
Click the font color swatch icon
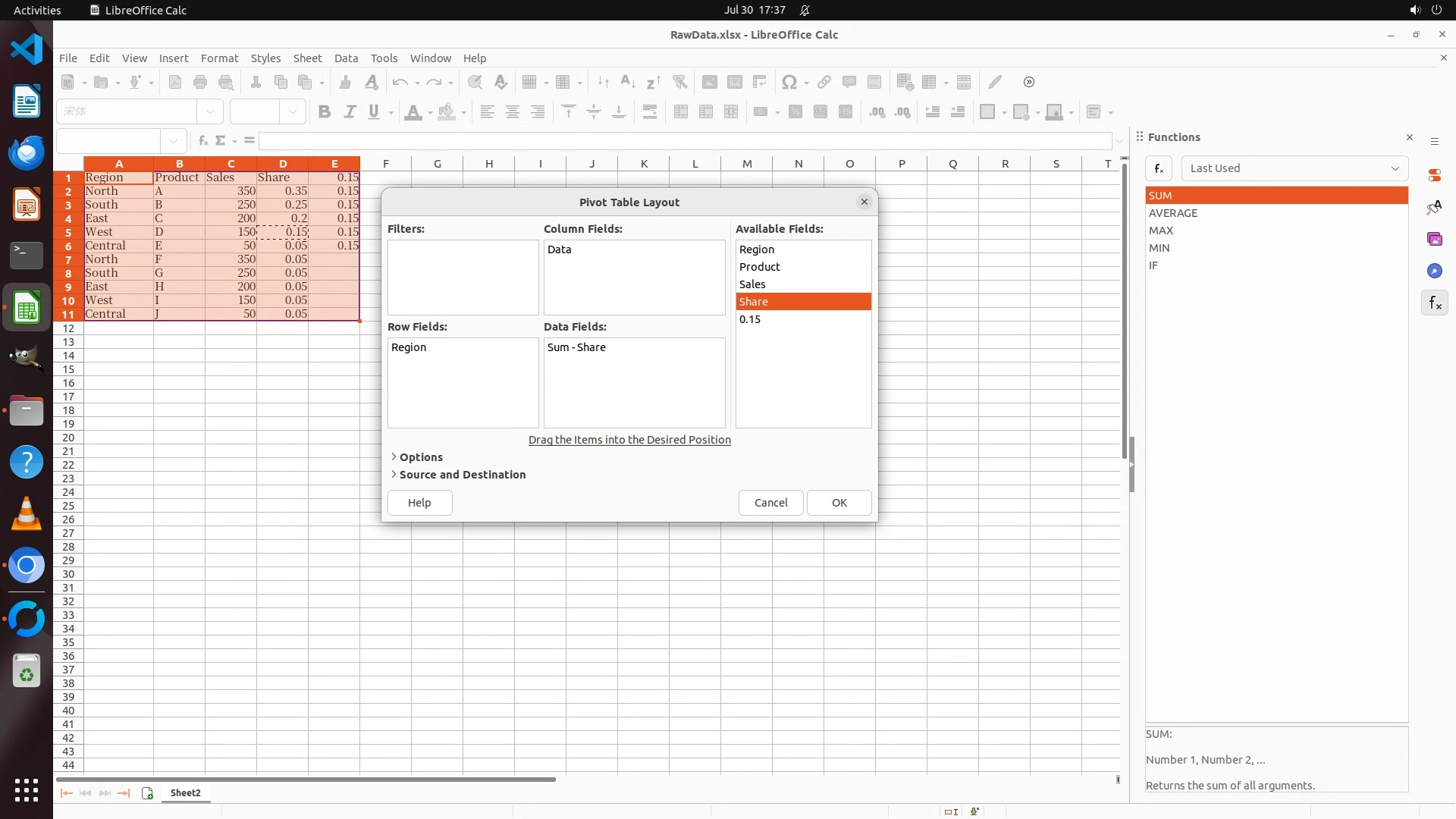pos(413,111)
